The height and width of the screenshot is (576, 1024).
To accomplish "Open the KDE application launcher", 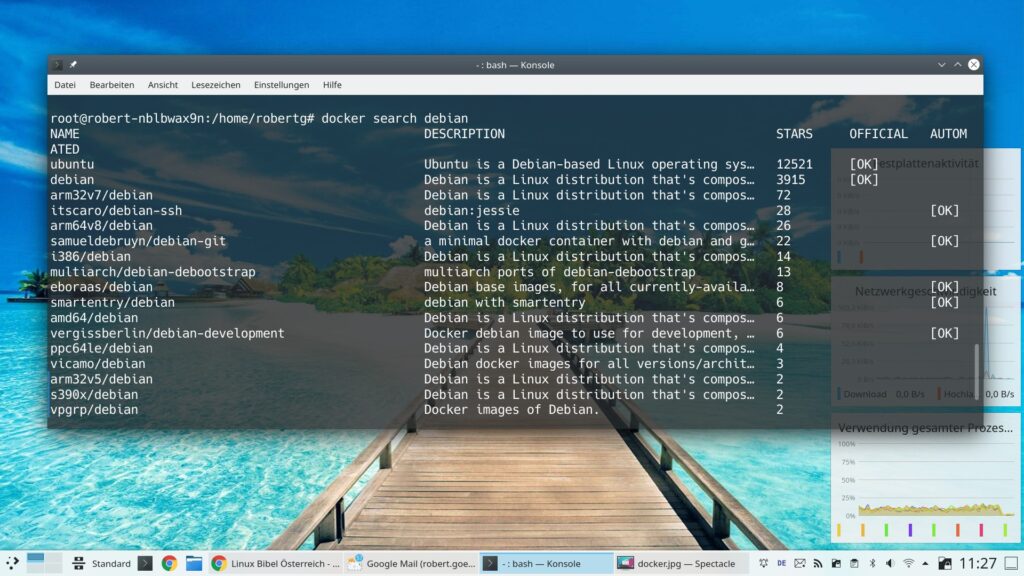I will (12, 563).
